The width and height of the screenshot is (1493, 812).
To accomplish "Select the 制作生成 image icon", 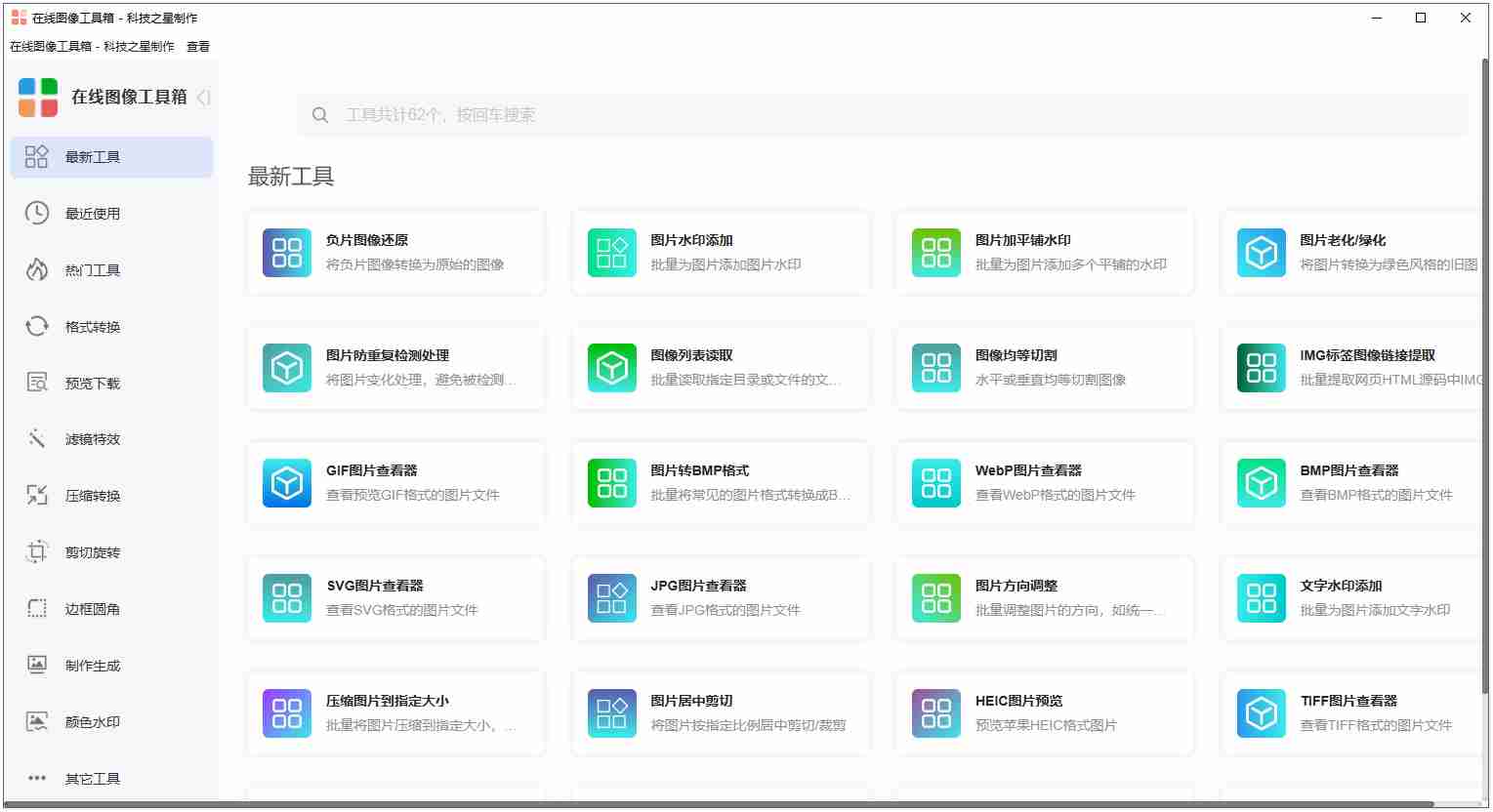I will coord(36,665).
